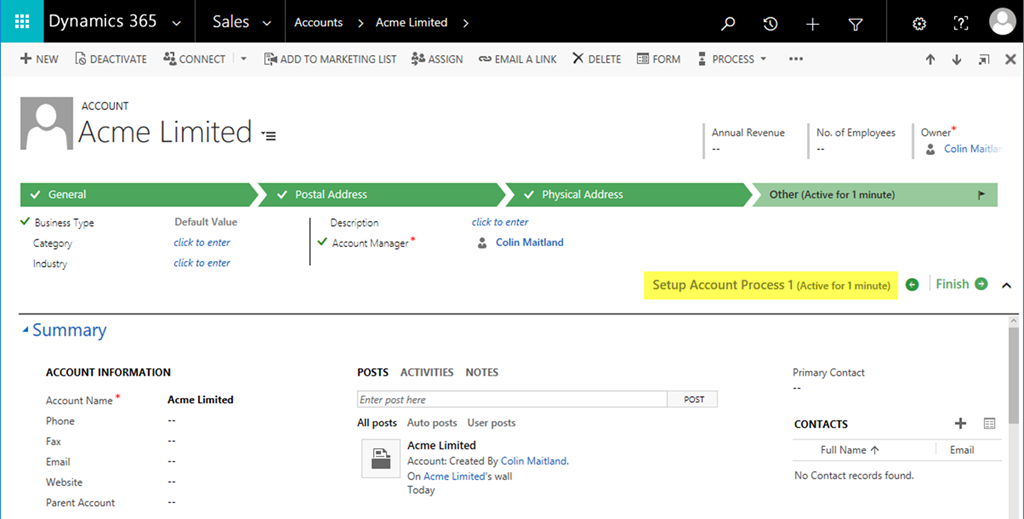Open the Dynamics 365 app launcher grid
The height and width of the screenshot is (519, 1024).
click(21, 22)
